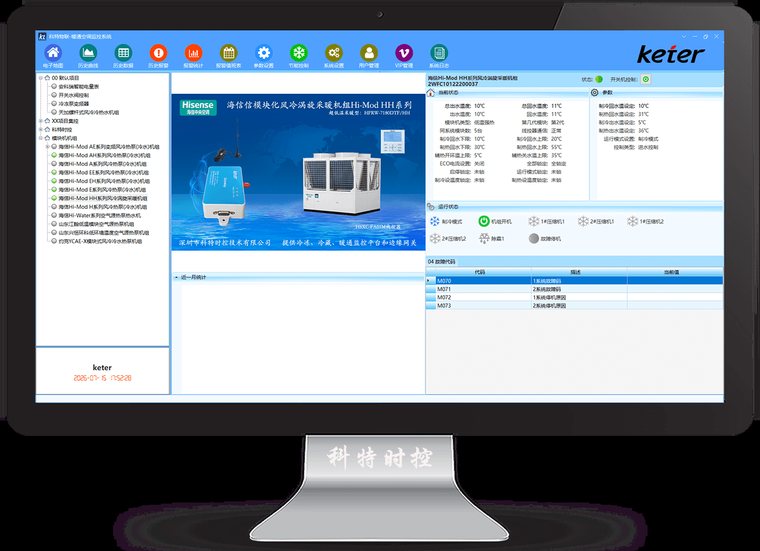Open the window title bar dropdown arrow

(684, 36)
